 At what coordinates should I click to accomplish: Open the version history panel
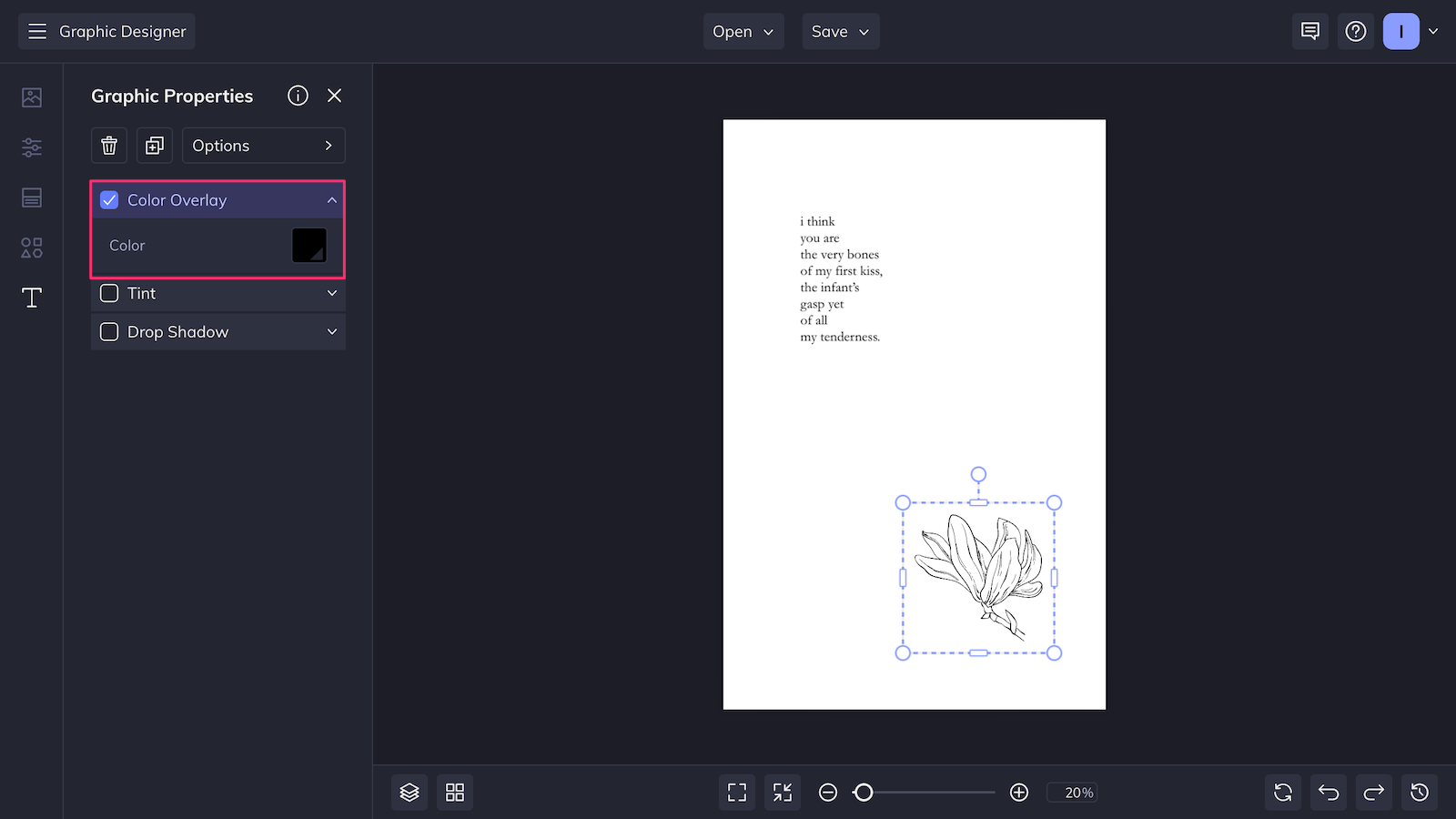pyautogui.click(x=1419, y=792)
